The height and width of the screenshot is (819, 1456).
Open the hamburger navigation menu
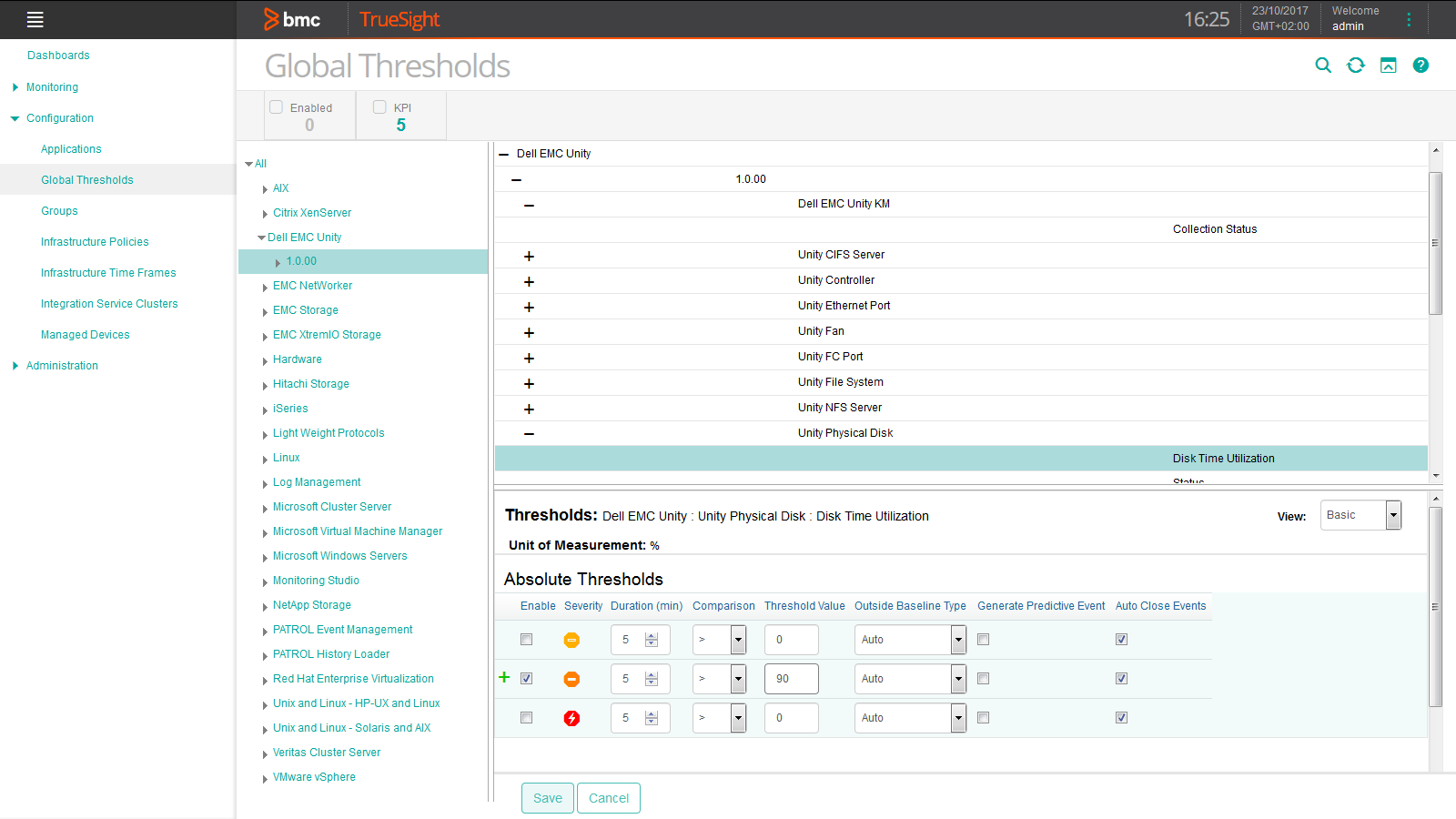tap(35, 19)
